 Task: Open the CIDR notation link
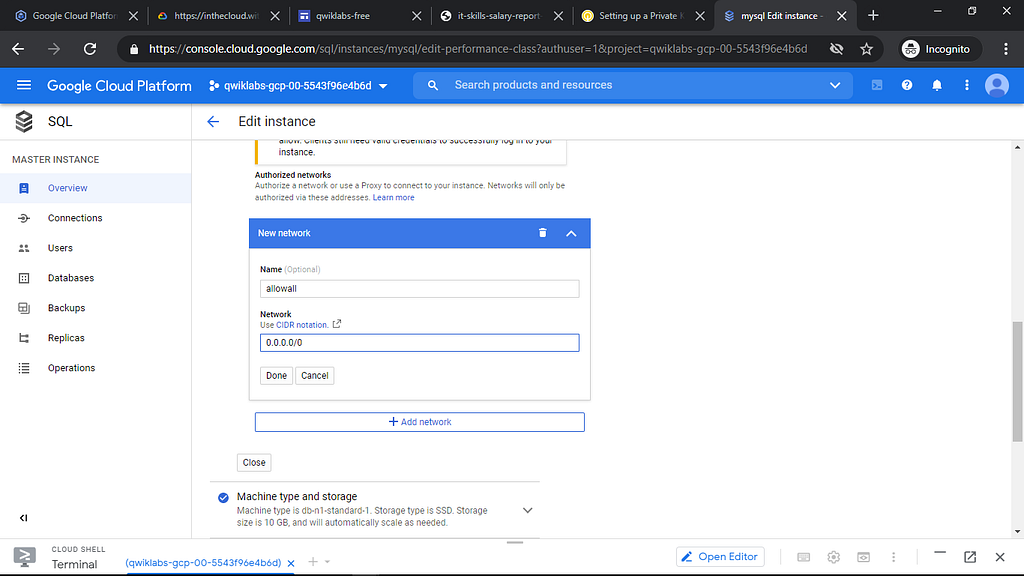pyautogui.click(x=302, y=325)
